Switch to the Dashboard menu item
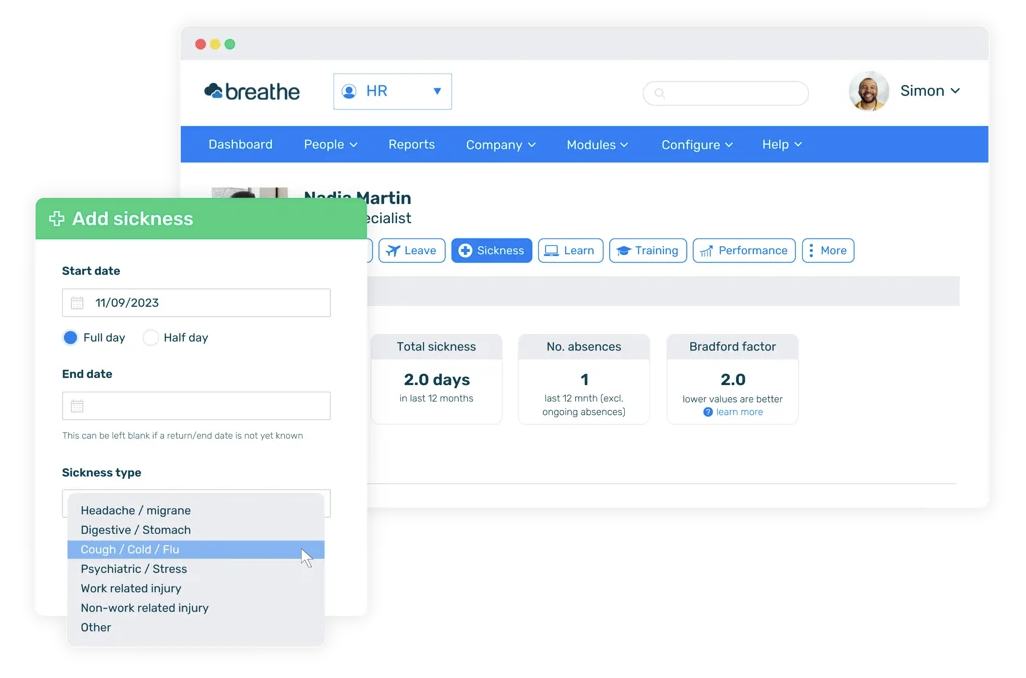Image resolution: width=1026 pixels, height=678 pixels. pyautogui.click(x=240, y=144)
